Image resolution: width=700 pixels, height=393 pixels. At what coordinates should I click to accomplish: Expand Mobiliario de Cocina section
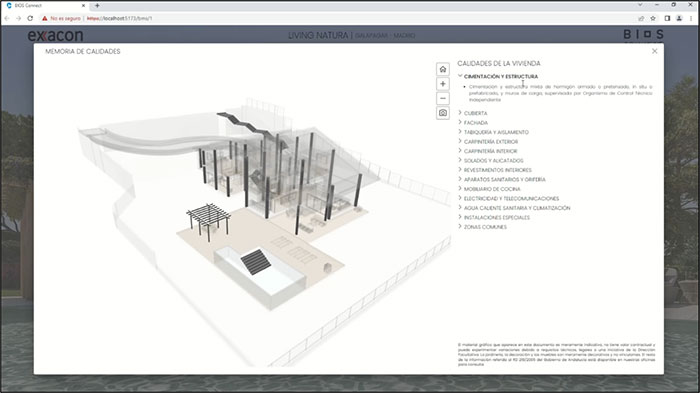489,189
